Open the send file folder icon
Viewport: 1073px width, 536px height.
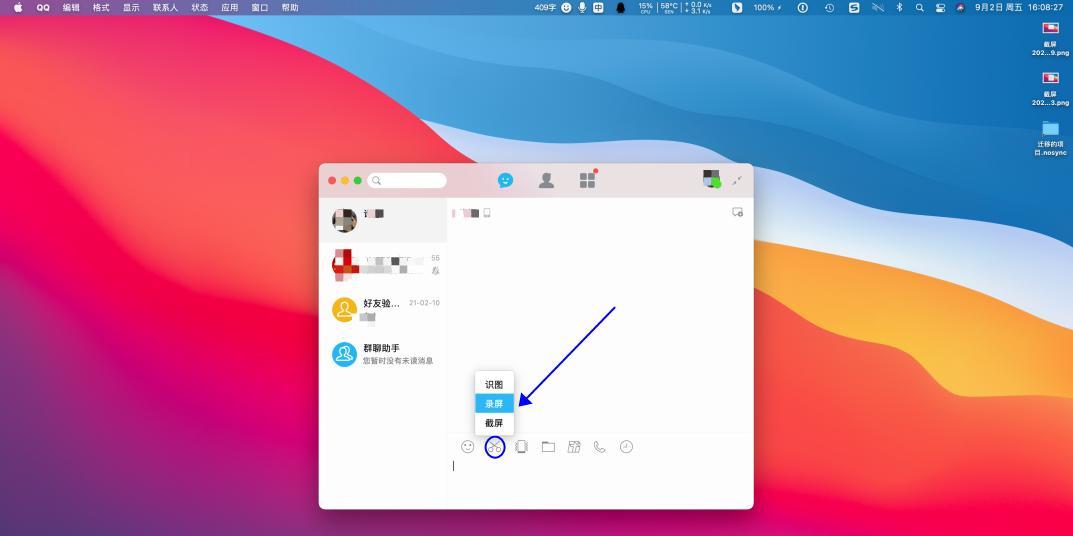coord(548,447)
